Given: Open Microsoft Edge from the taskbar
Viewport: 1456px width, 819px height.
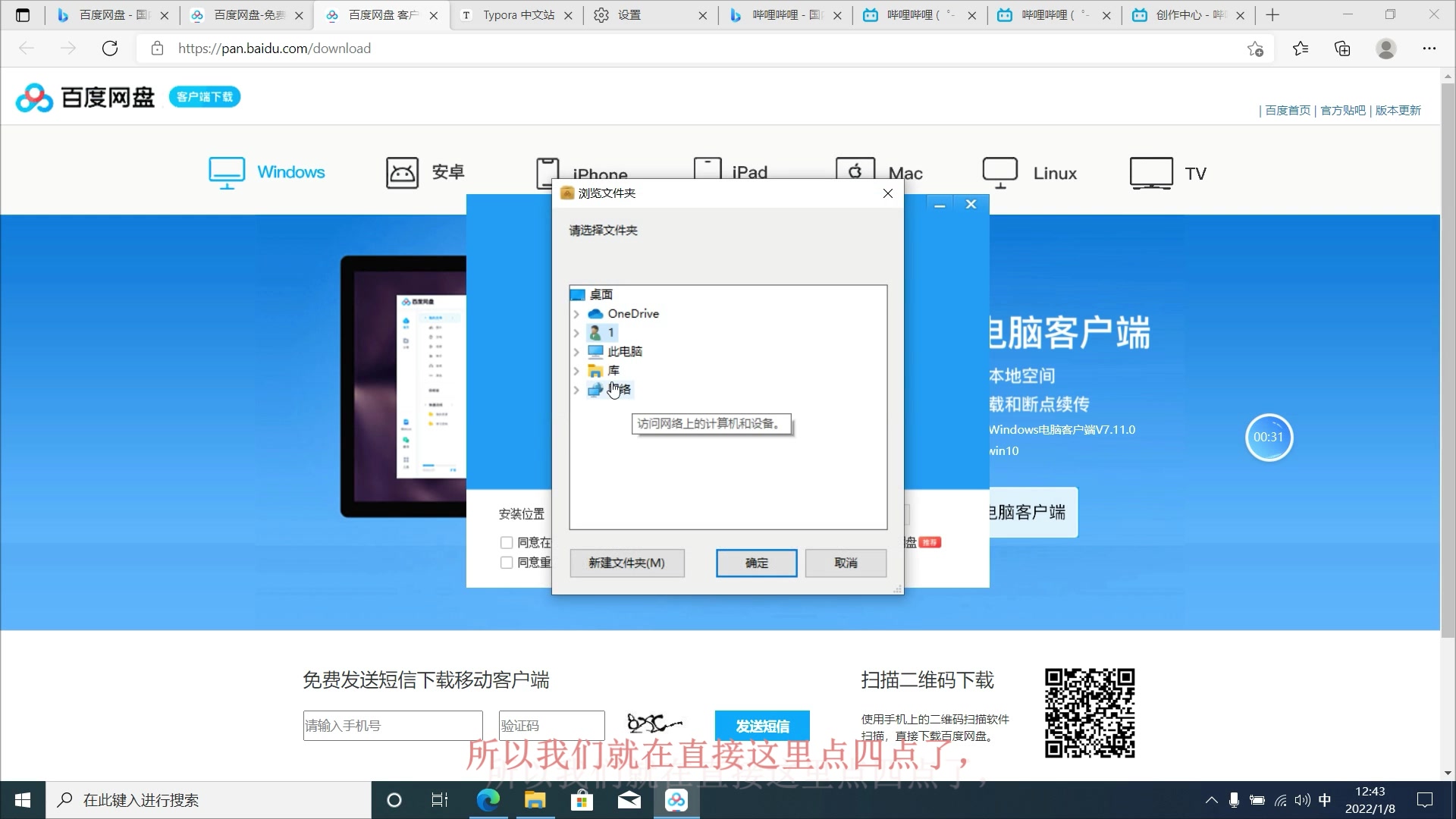Looking at the screenshot, I should click(488, 800).
